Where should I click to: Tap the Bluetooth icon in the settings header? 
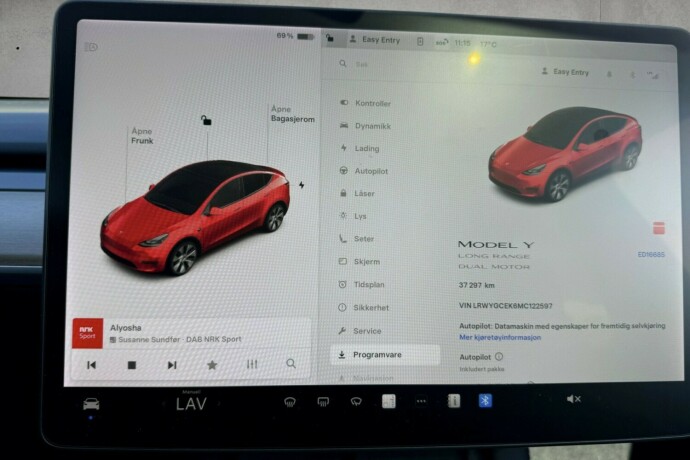coord(632,75)
